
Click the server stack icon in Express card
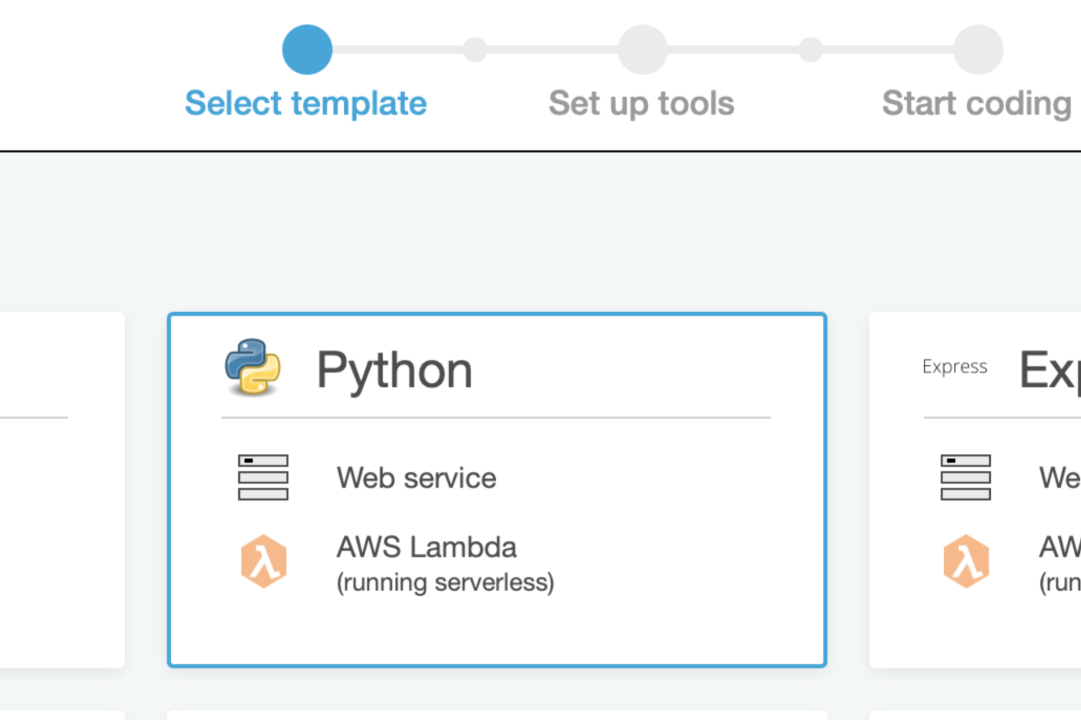pos(966,477)
